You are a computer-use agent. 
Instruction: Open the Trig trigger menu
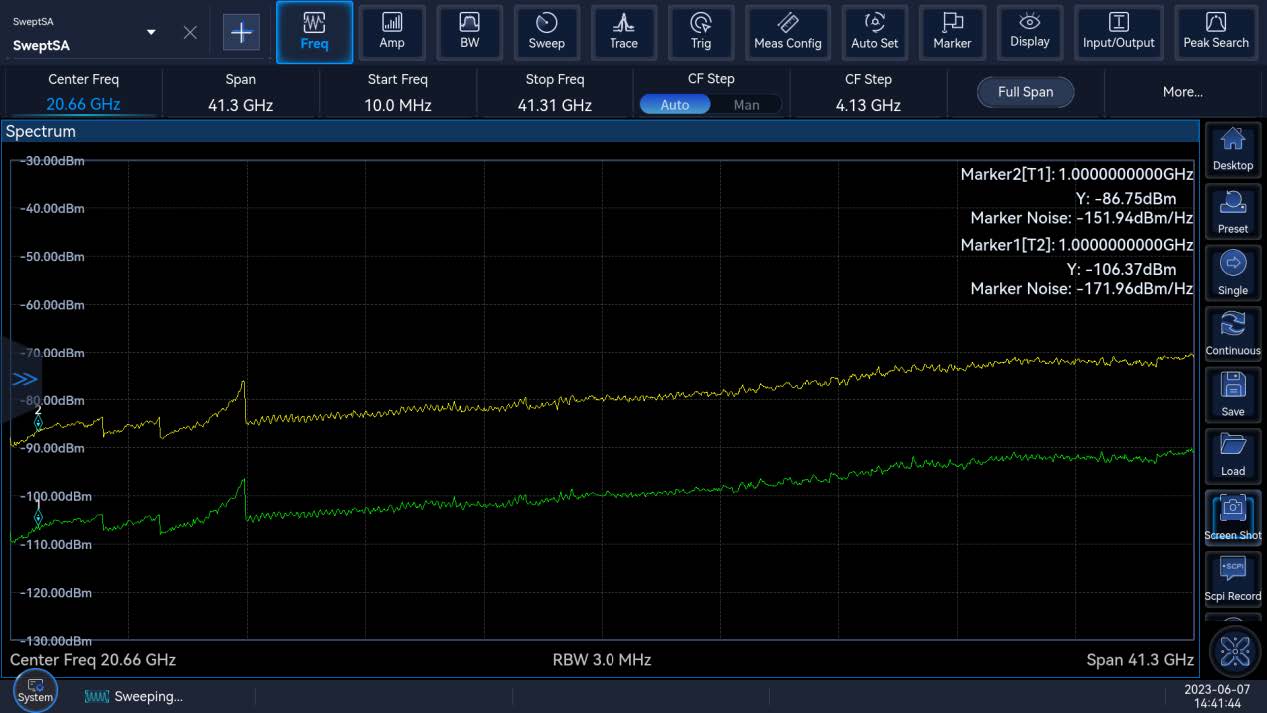click(700, 32)
